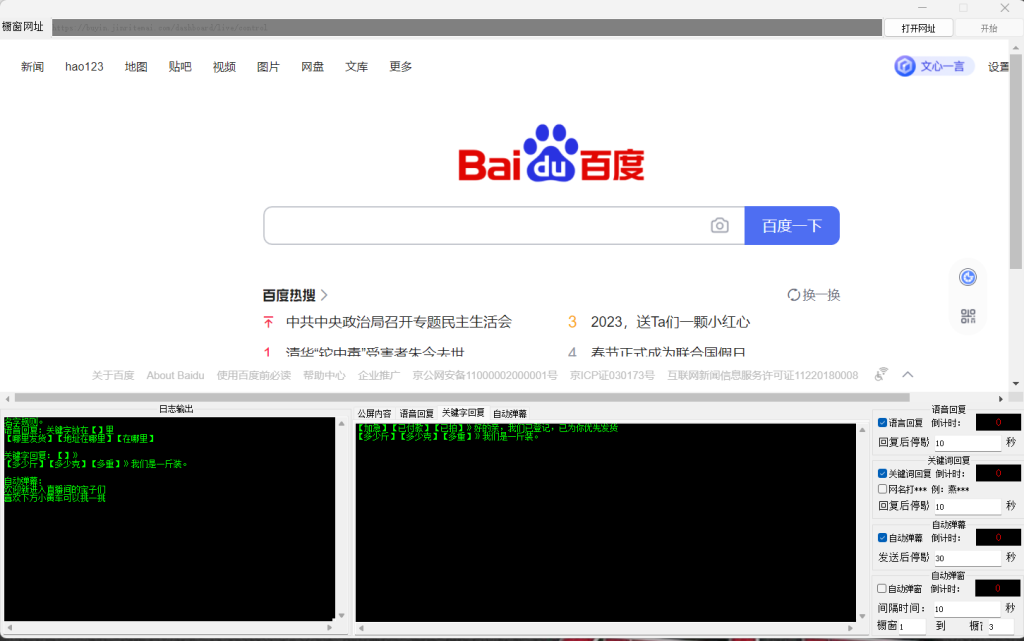Click the camera image search icon

click(x=719, y=226)
